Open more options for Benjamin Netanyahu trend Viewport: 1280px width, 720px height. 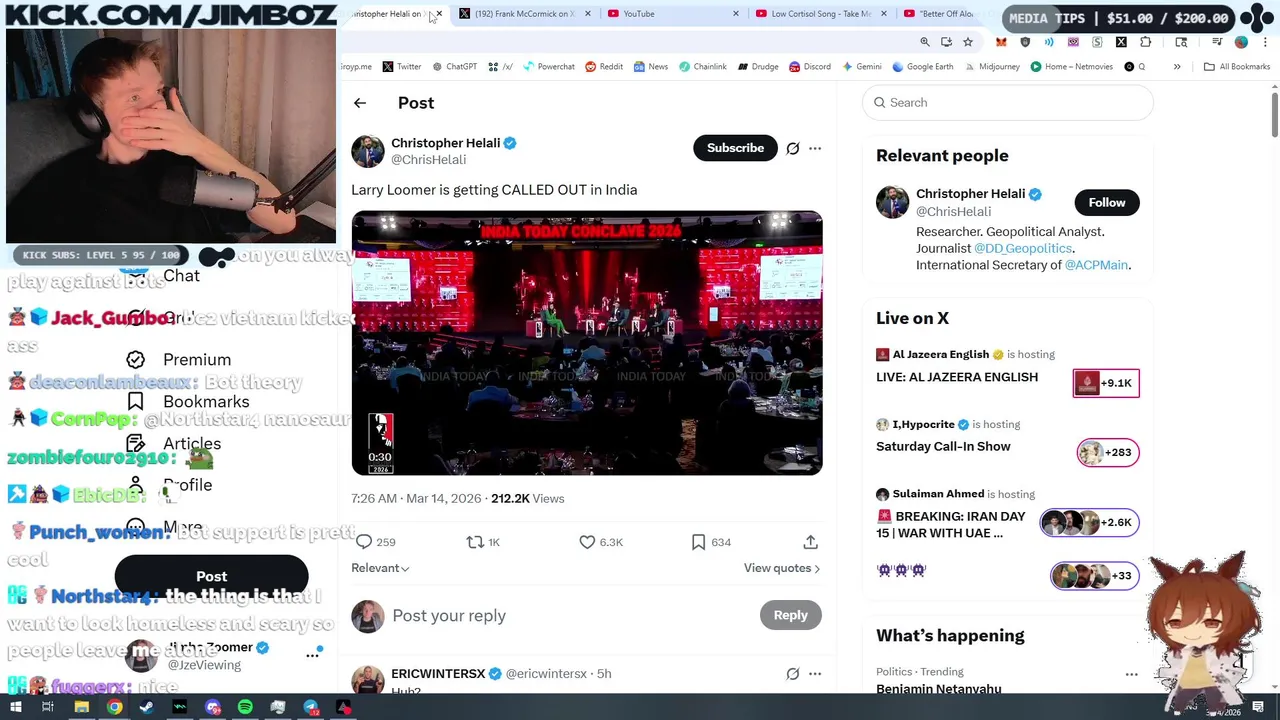[1131, 674]
